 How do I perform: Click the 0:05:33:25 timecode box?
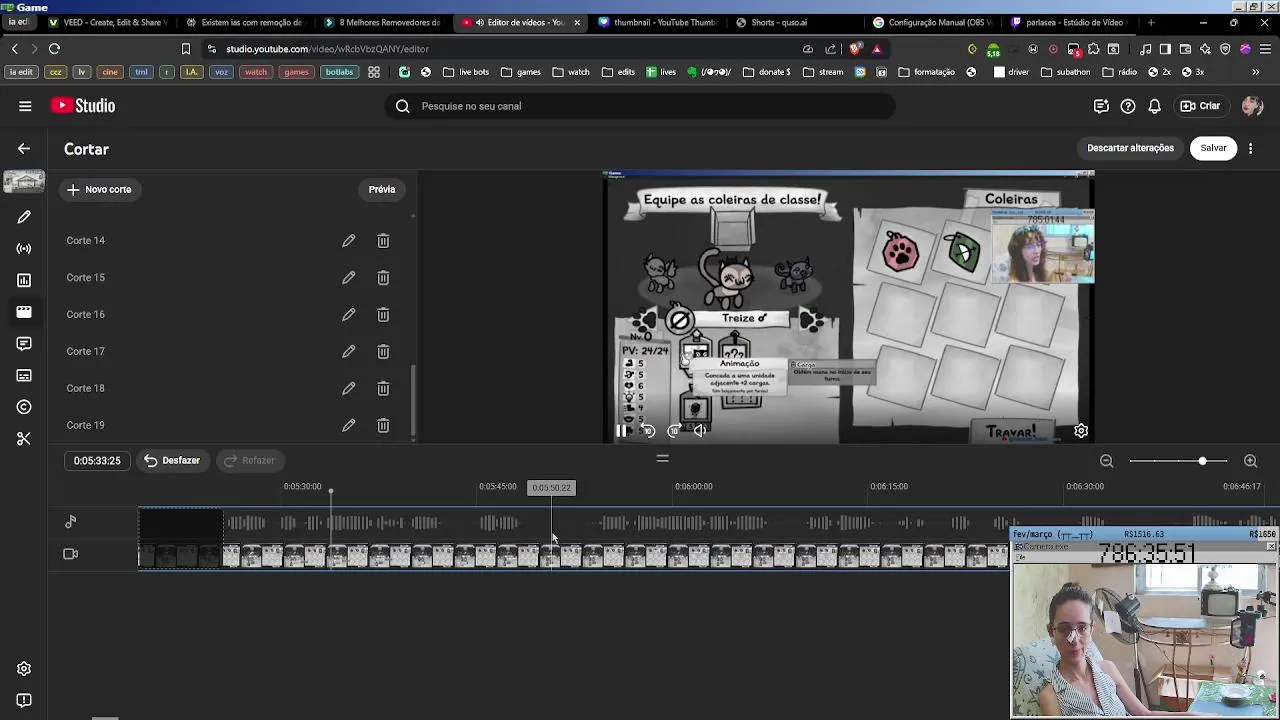[x=97, y=461]
